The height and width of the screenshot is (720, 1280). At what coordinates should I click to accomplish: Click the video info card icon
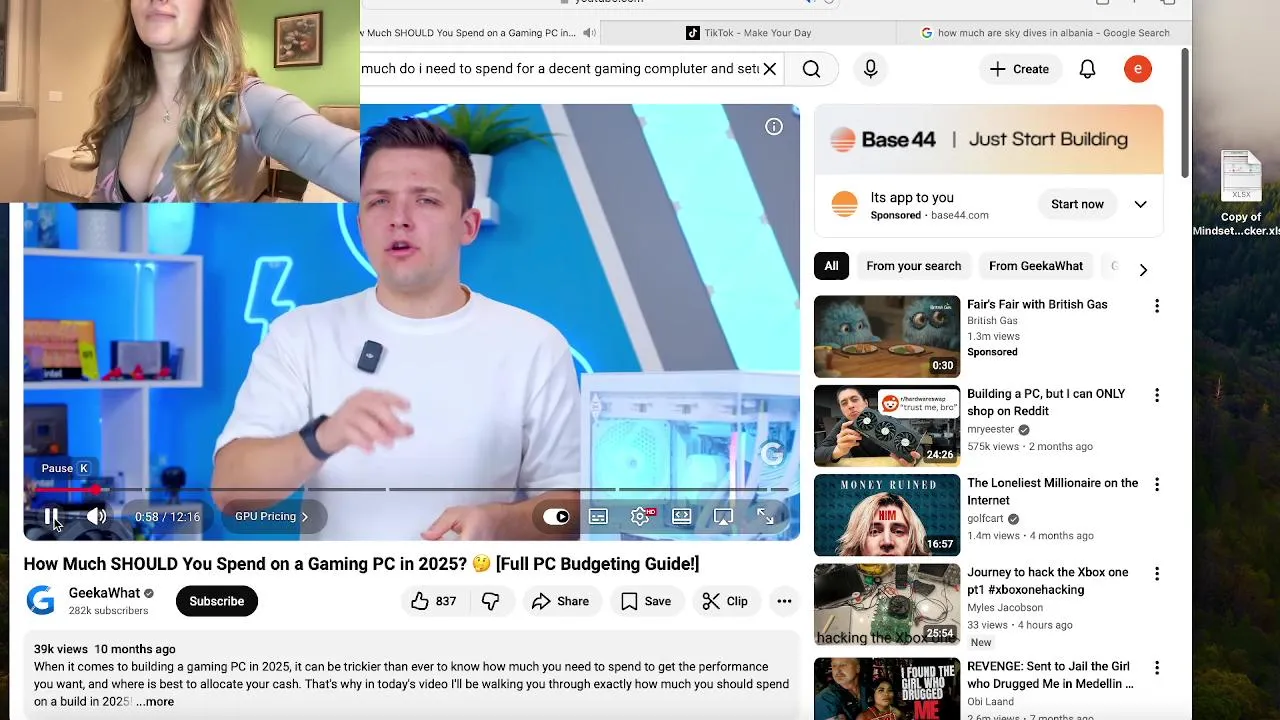click(774, 127)
